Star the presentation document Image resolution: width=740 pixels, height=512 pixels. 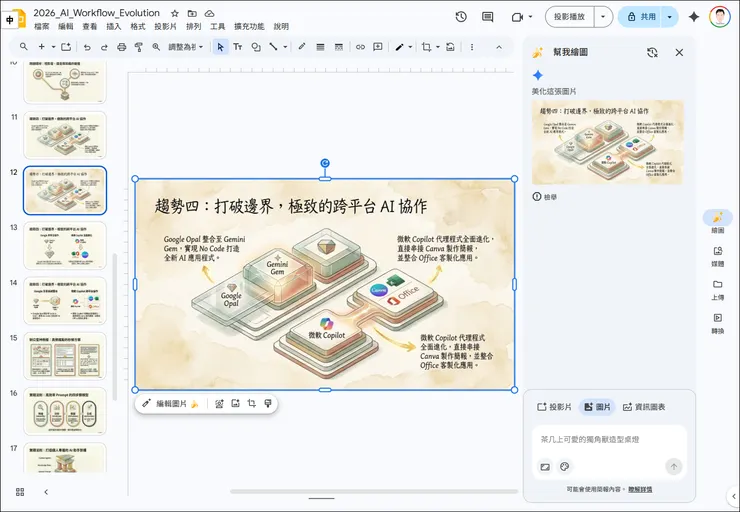point(175,13)
